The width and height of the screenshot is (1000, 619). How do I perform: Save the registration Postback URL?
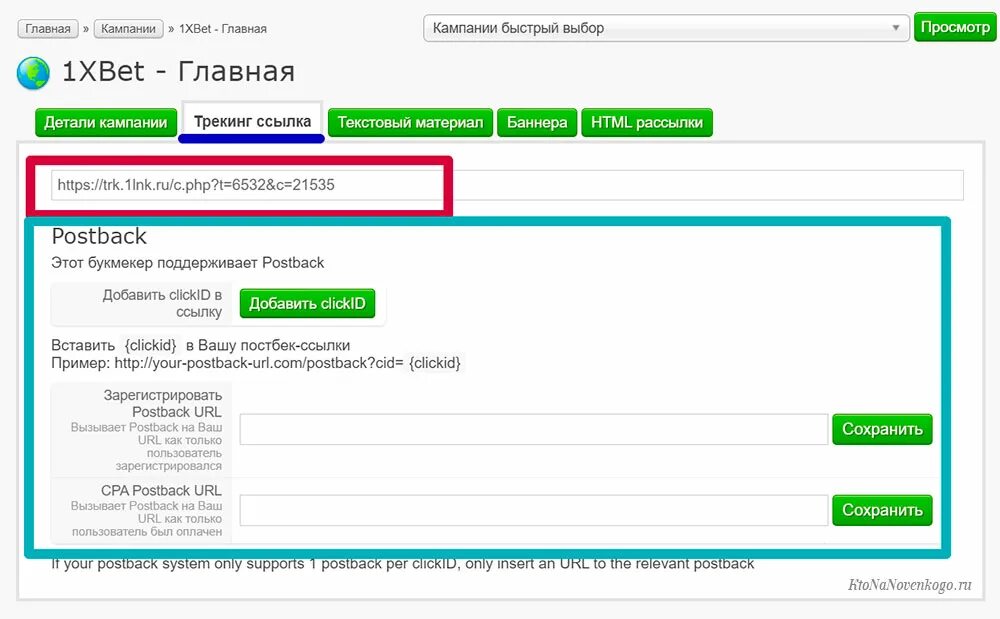tap(882, 429)
